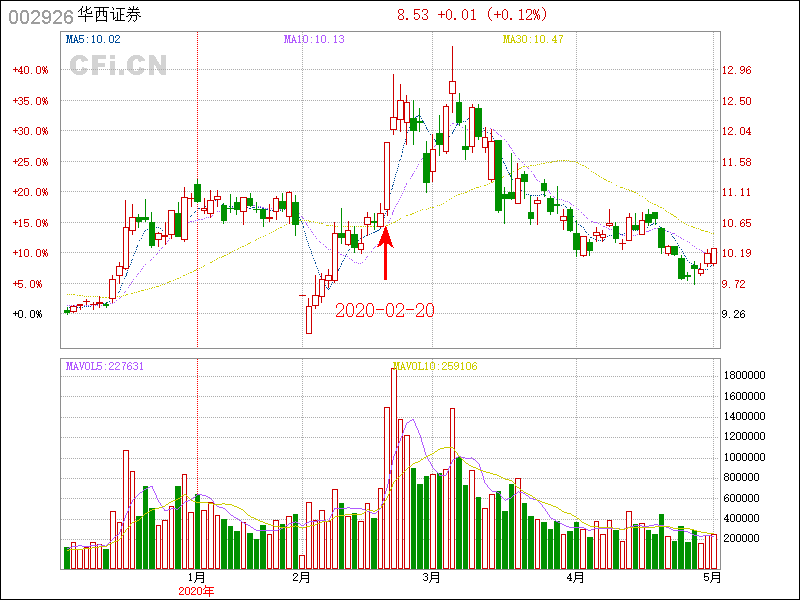This screenshot has width=800, height=600.
Task: Click the MAVOL10:259106 volume label
Action: (435, 366)
